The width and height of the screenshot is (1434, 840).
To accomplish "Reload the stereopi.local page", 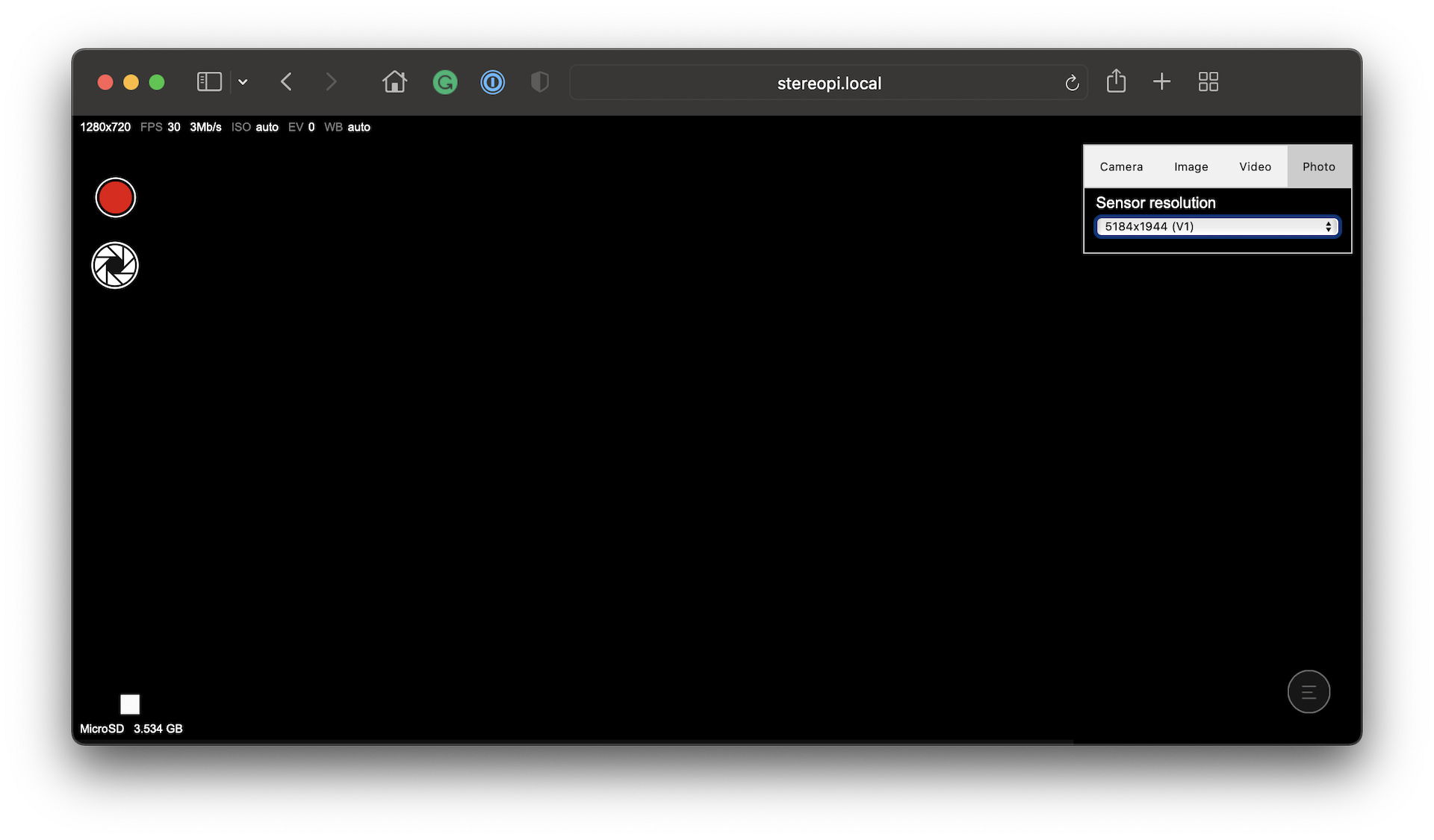I will pos(1072,83).
